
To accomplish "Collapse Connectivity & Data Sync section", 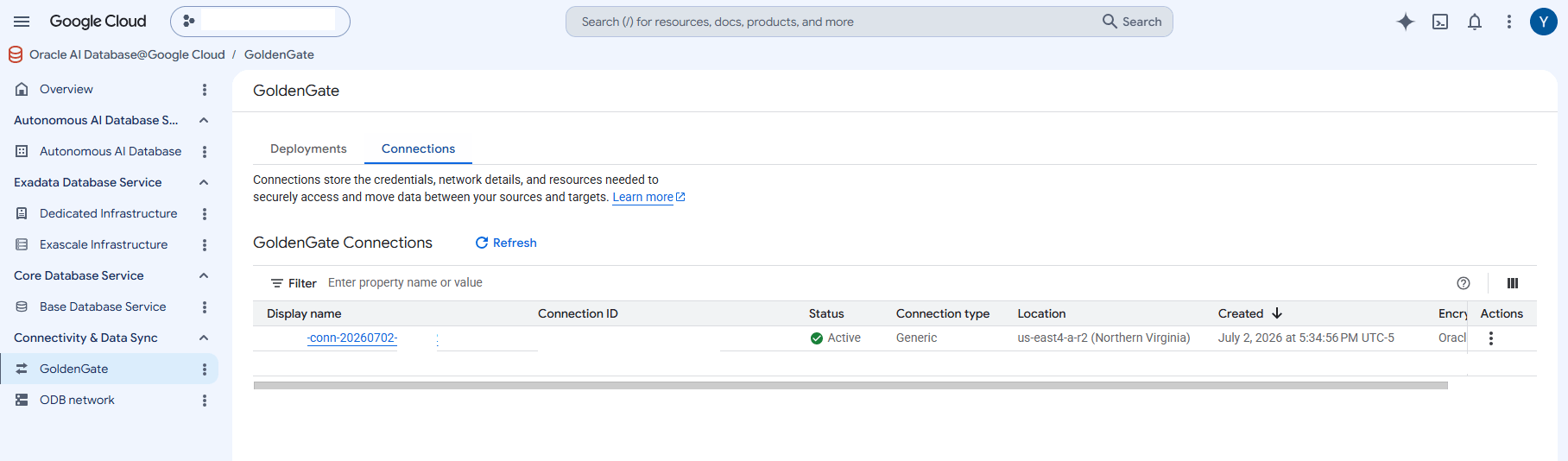I will [204, 338].
